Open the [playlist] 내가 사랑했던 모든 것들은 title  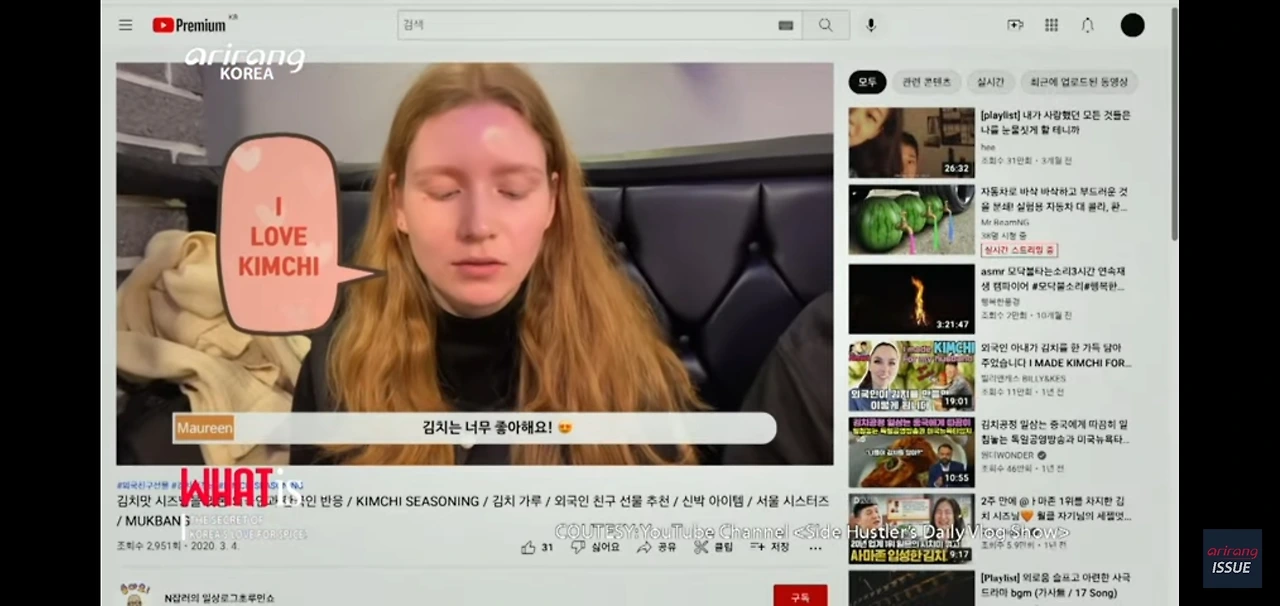click(x=1055, y=122)
